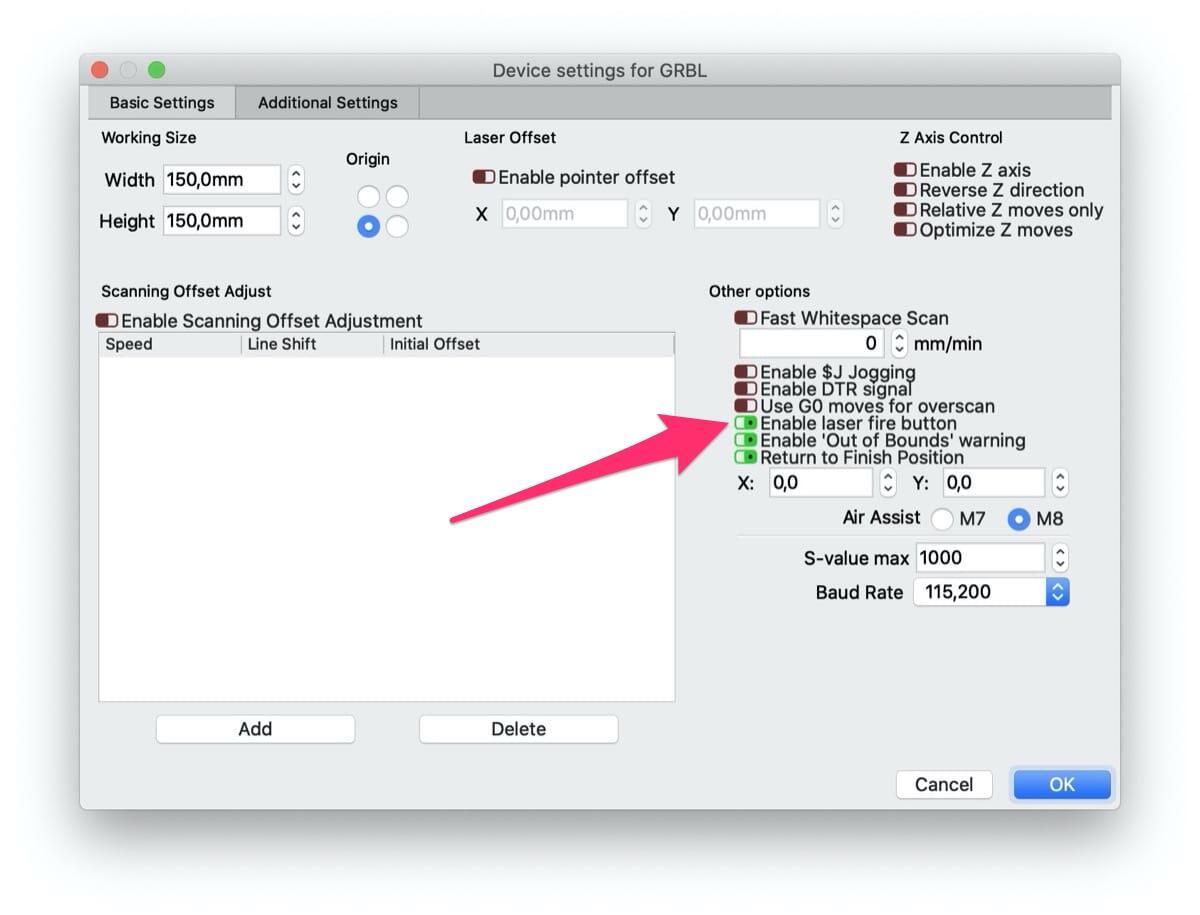
Task: Toggle Enable laser fire button switch
Action: tap(746, 423)
